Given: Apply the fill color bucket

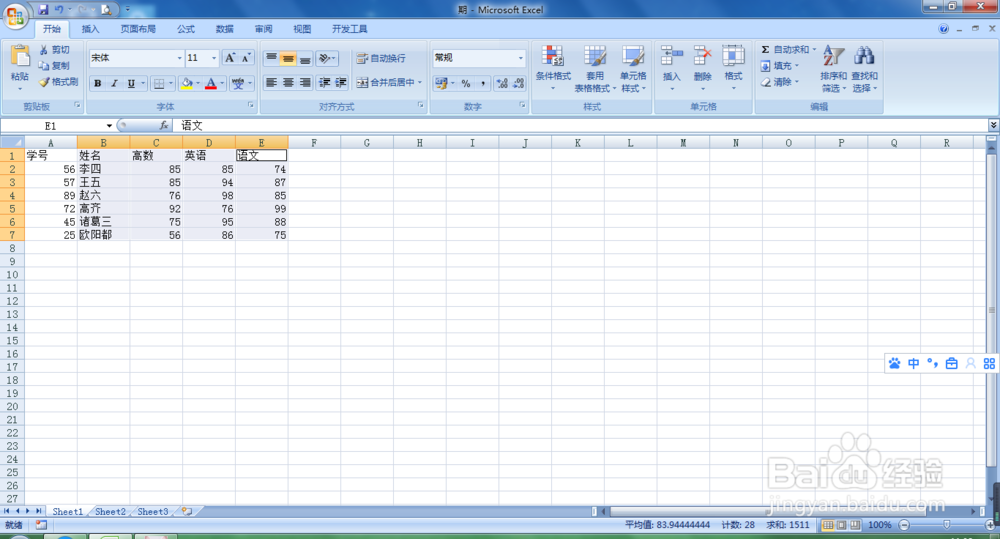Looking at the screenshot, I should (187, 83).
